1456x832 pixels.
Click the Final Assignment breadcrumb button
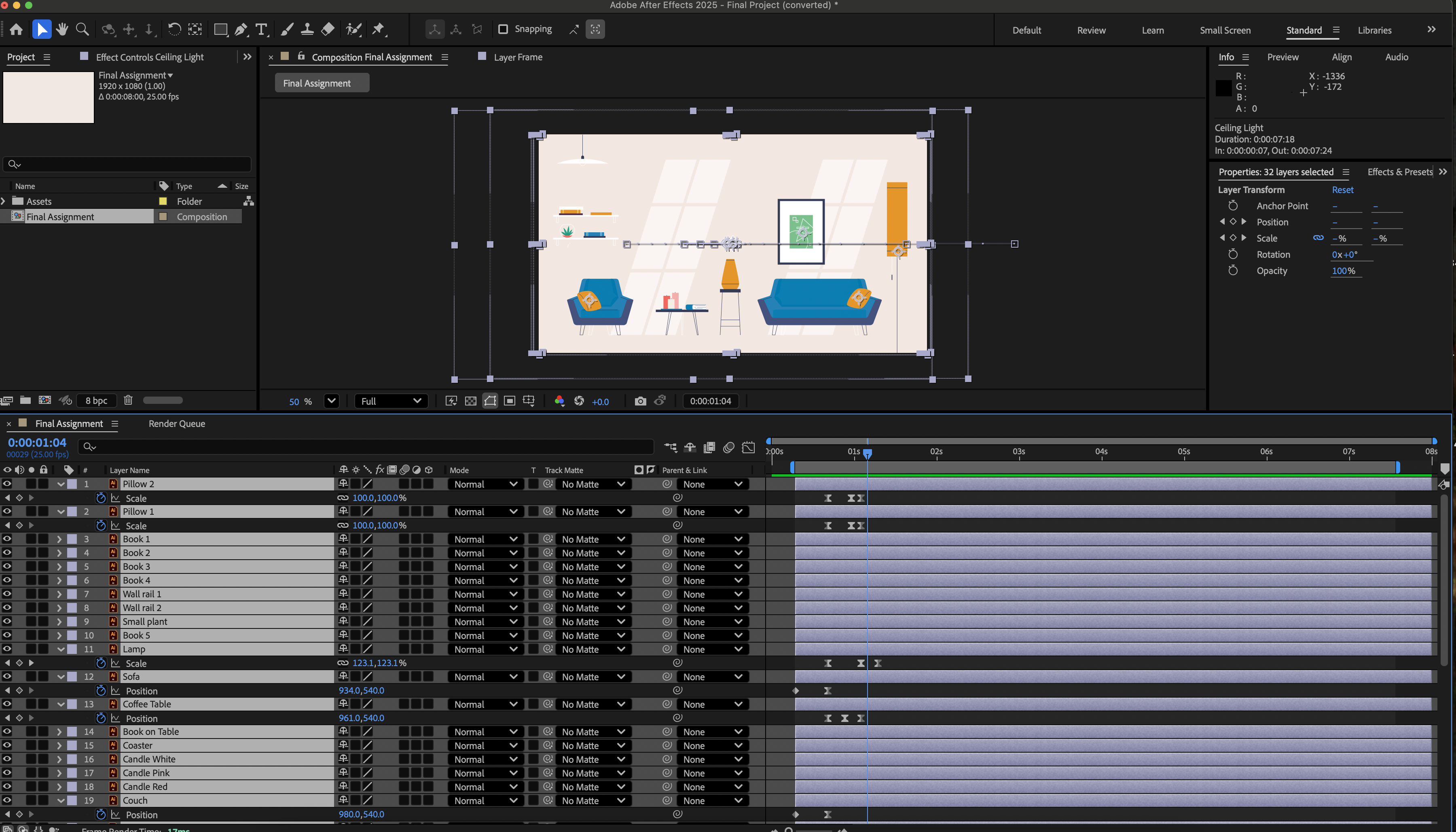(322, 83)
